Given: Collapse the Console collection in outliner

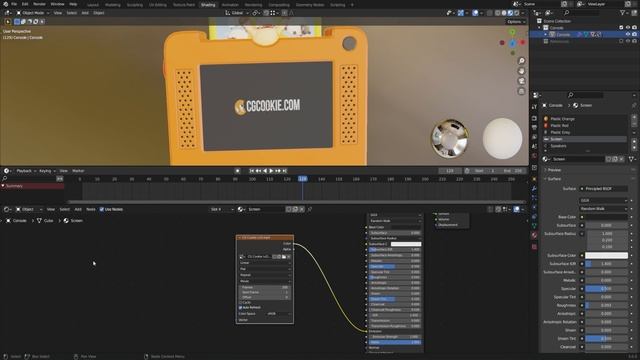Looking at the screenshot, I should 540,28.
